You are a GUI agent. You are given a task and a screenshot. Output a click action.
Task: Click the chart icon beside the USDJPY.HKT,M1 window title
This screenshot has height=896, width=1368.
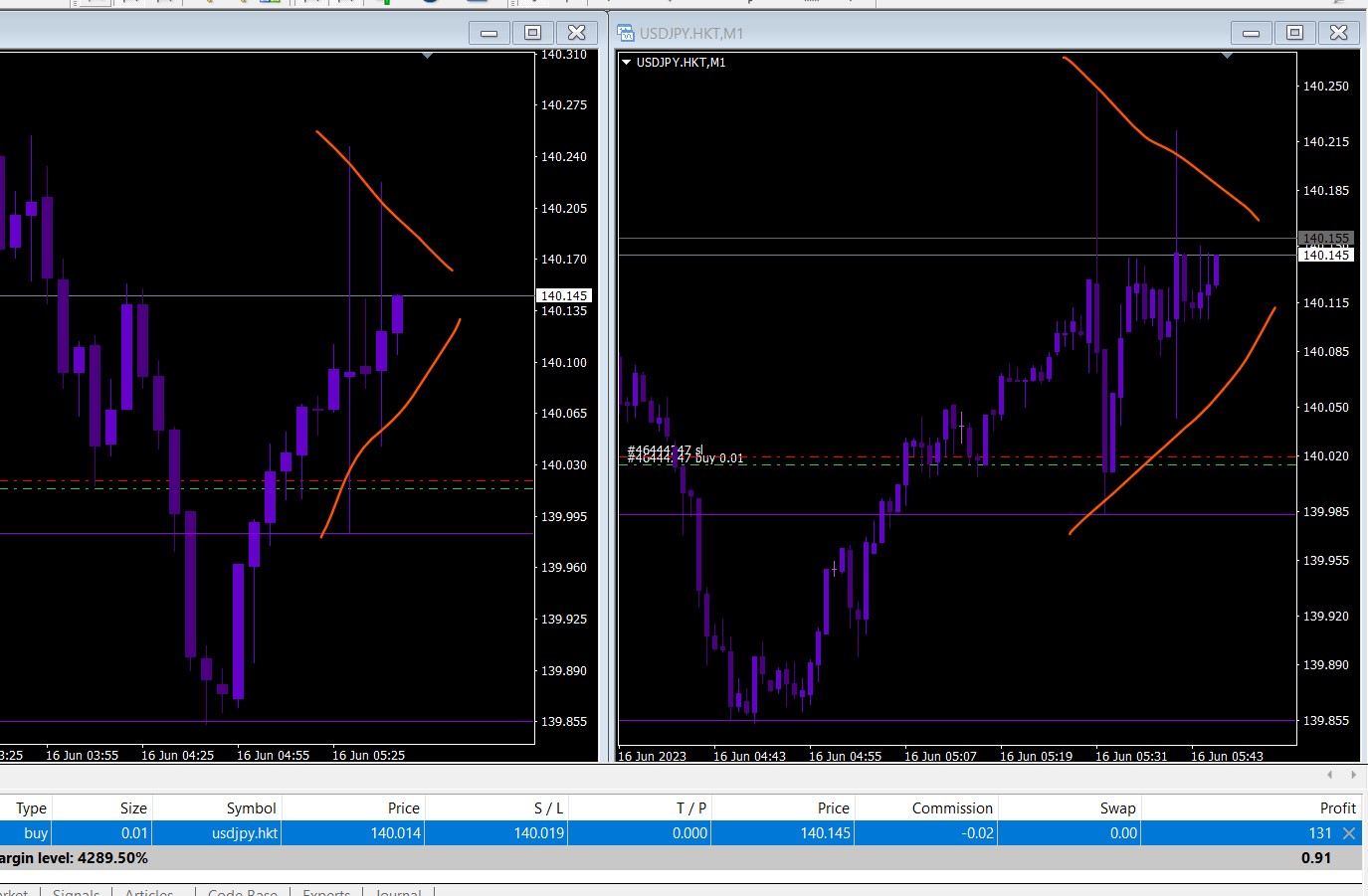click(x=626, y=33)
